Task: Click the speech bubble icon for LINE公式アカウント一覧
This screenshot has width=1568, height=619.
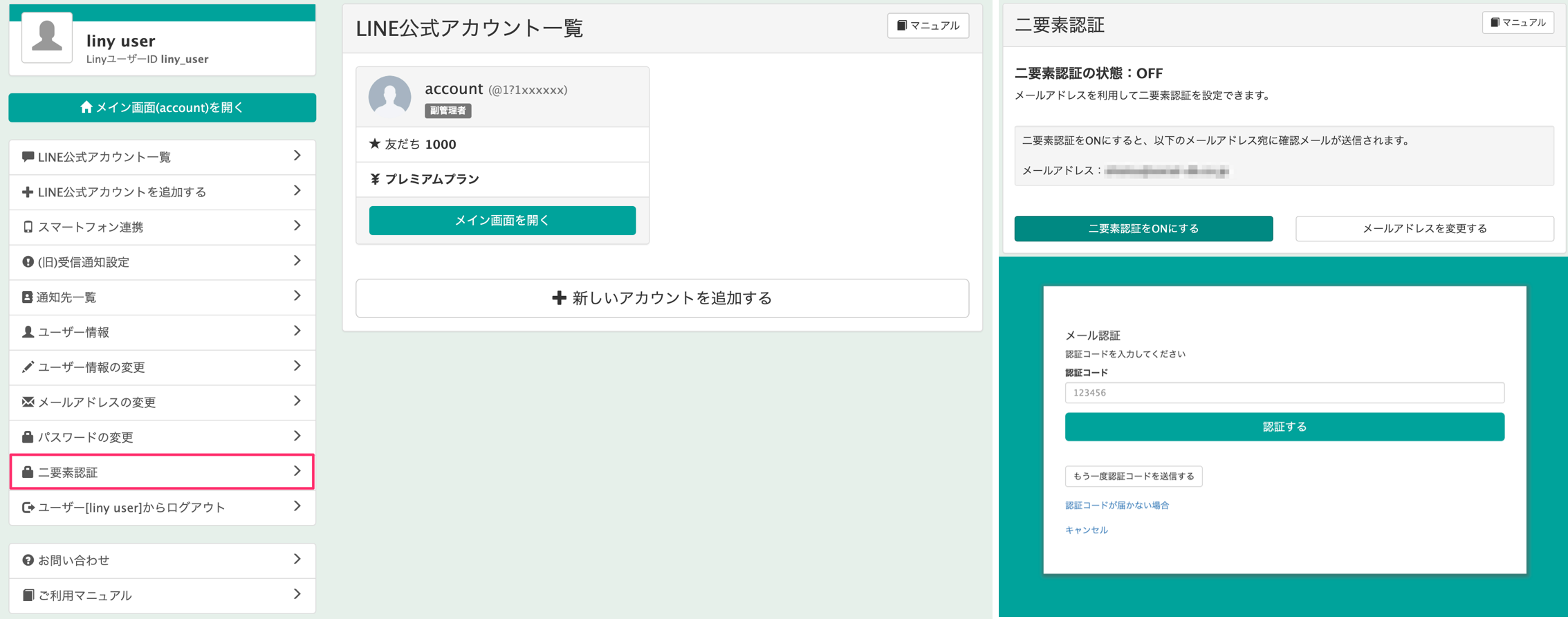Action: 28,157
